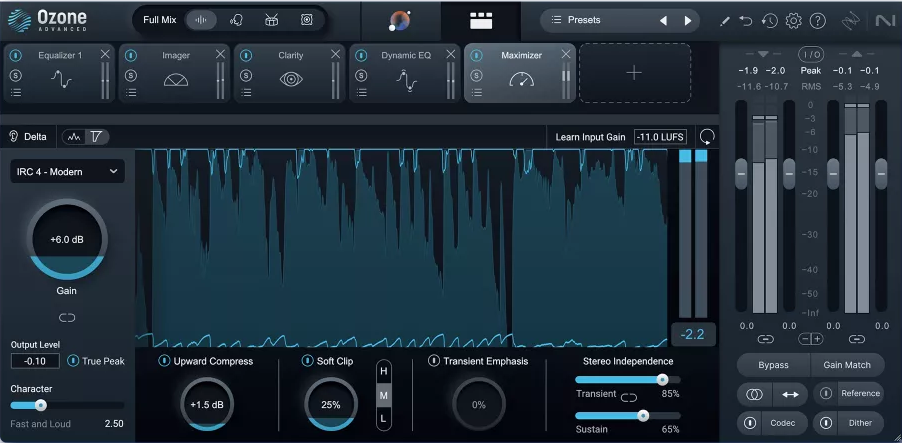Screen dimensions: 902x443
Task: Click the I/O meter options icon
Action: (x=811, y=55)
